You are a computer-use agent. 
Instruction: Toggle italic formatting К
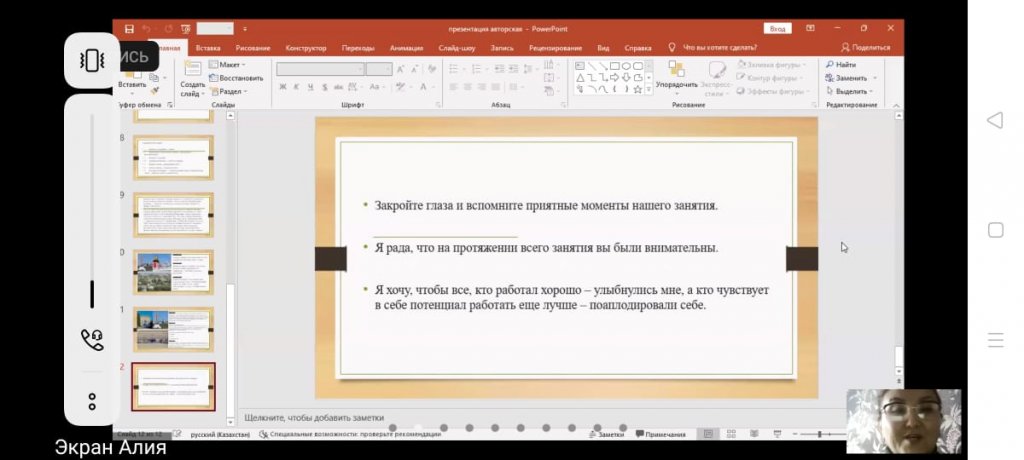pyautogui.click(x=296, y=87)
